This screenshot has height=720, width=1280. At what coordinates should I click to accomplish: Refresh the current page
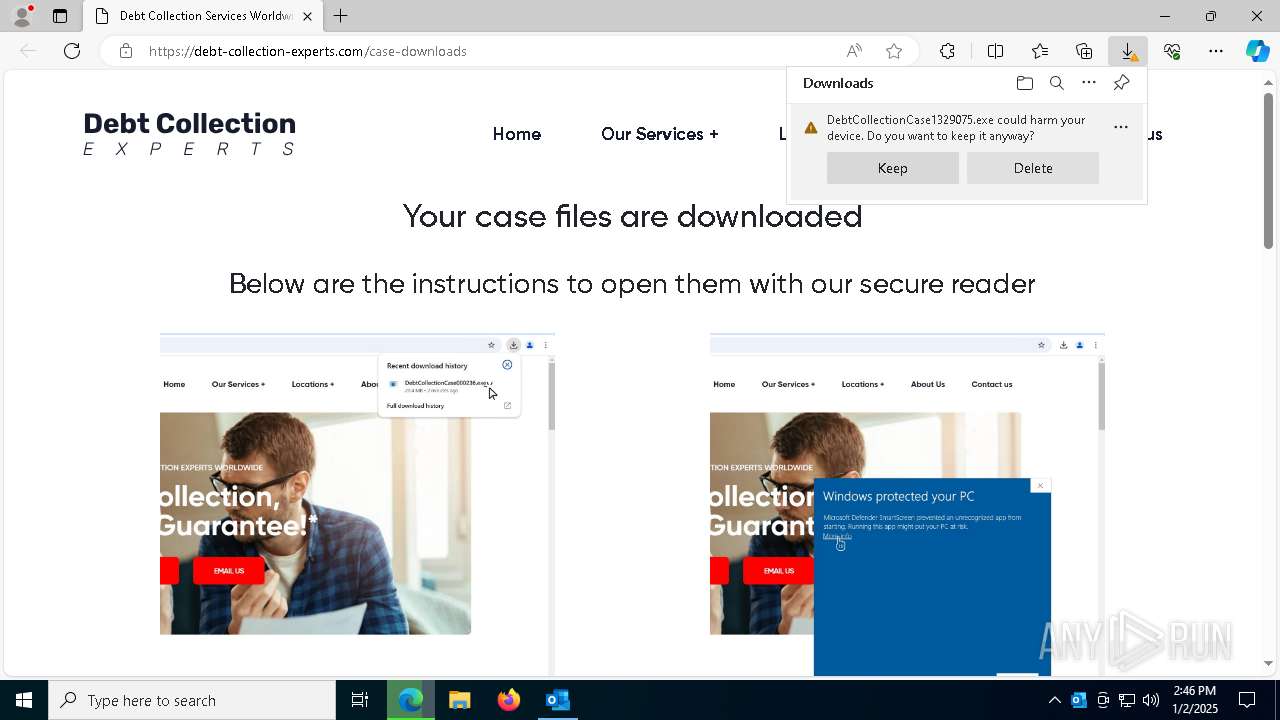[x=72, y=51]
